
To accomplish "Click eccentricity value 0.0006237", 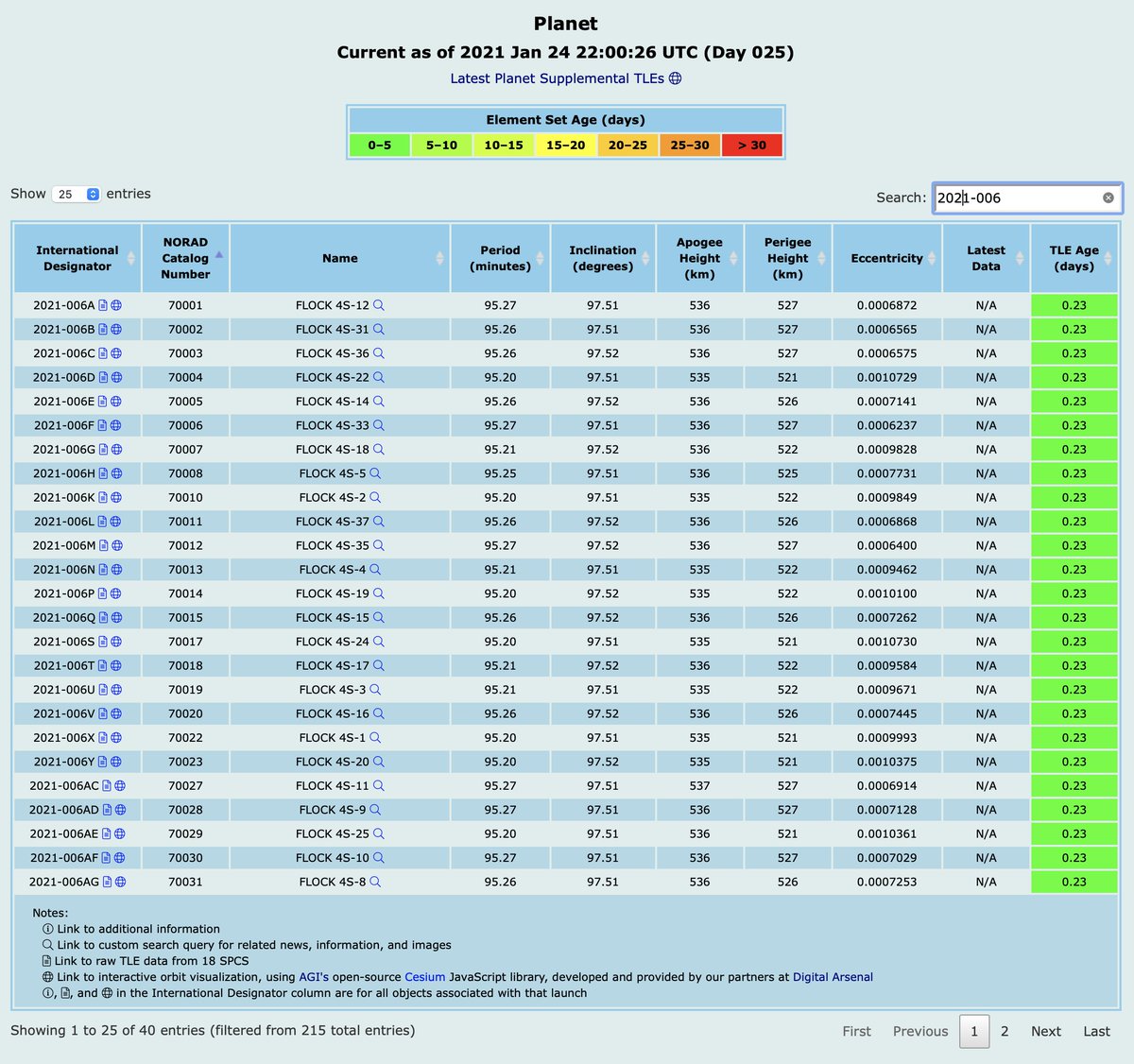I will 886,425.
